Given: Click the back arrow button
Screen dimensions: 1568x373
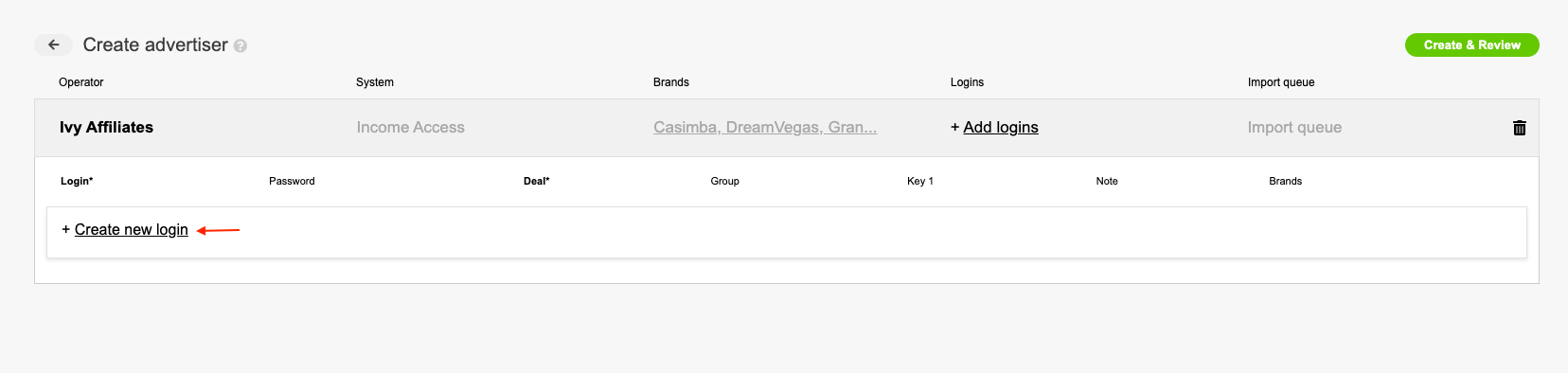Looking at the screenshot, I should click(x=54, y=44).
